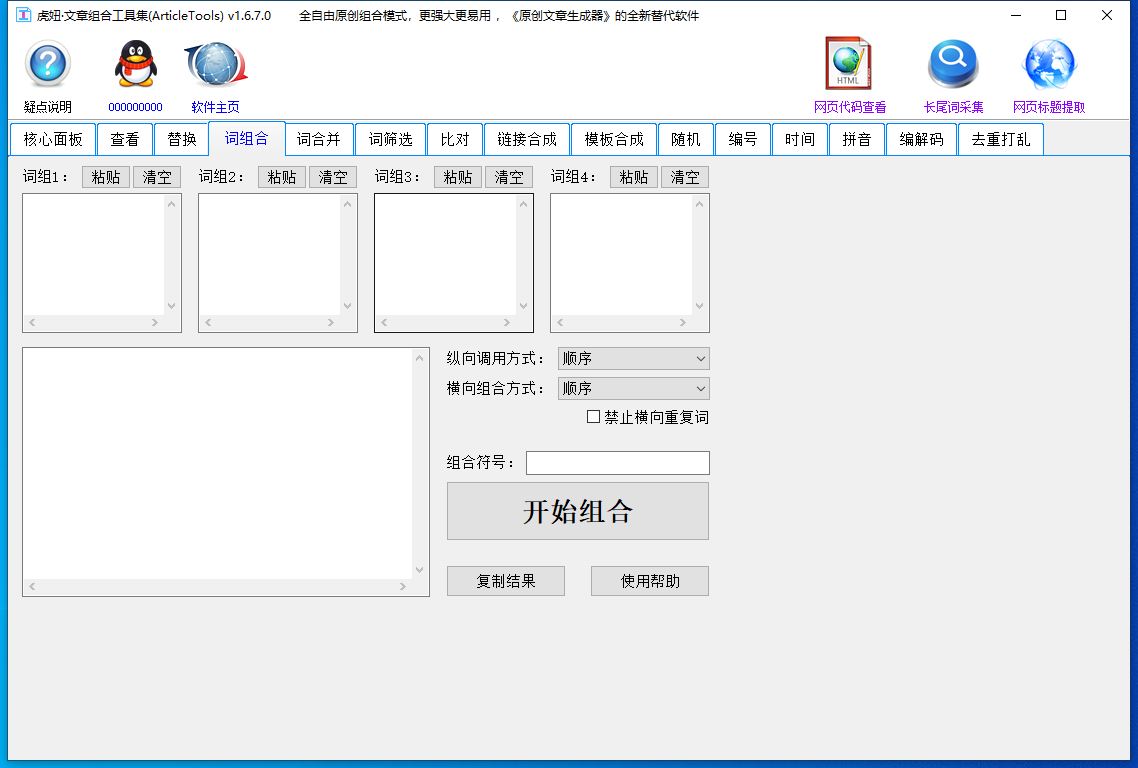Click the 词组3 box scroll-left arrow
The height and width of the screenshot is (768, 1138).
pos(385,322)
